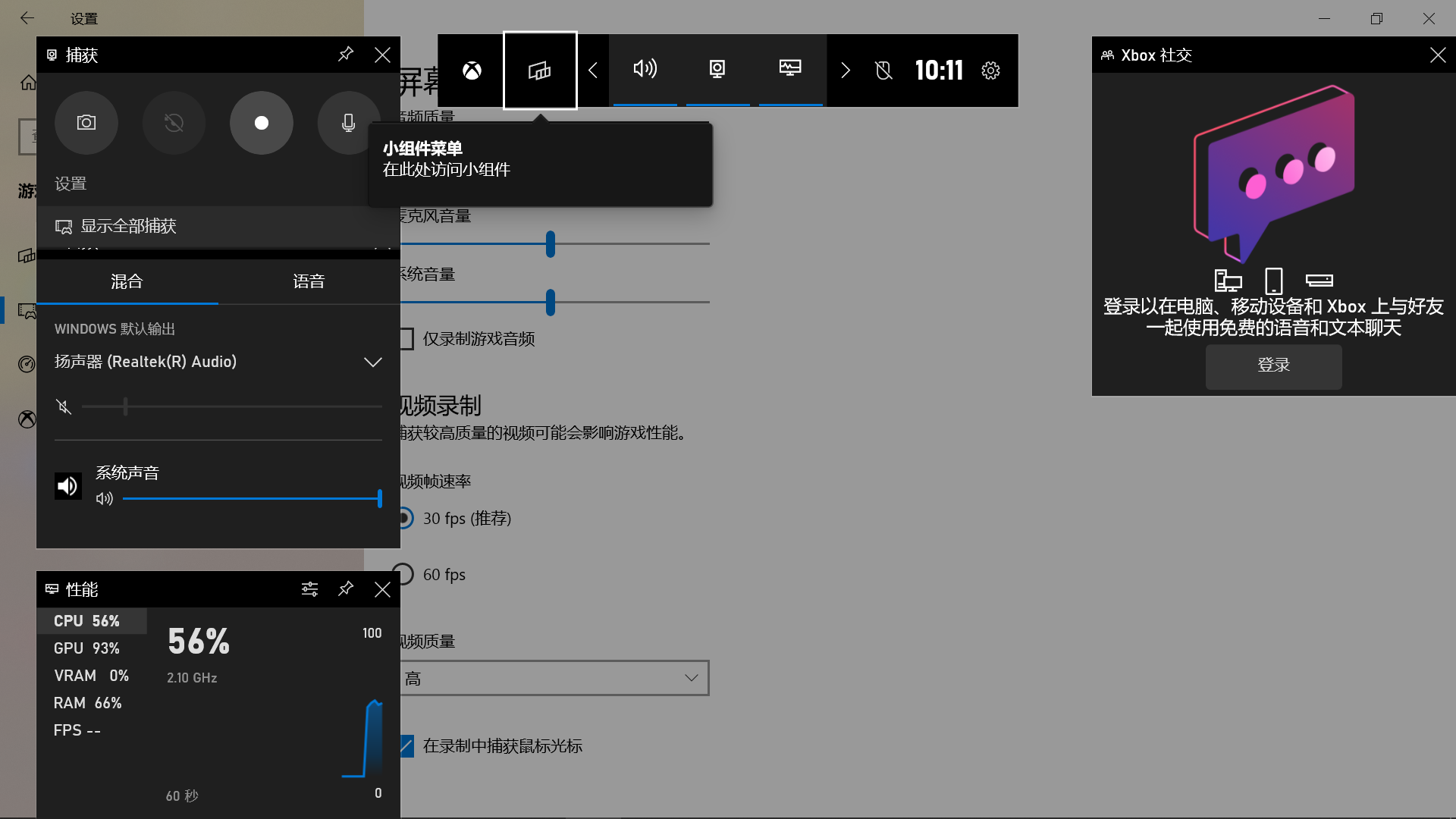Enable 仅录制游戏音频 checkbox
Image resolution: width=1456 pixels, height=819 pixels.
tap(404, 338)
